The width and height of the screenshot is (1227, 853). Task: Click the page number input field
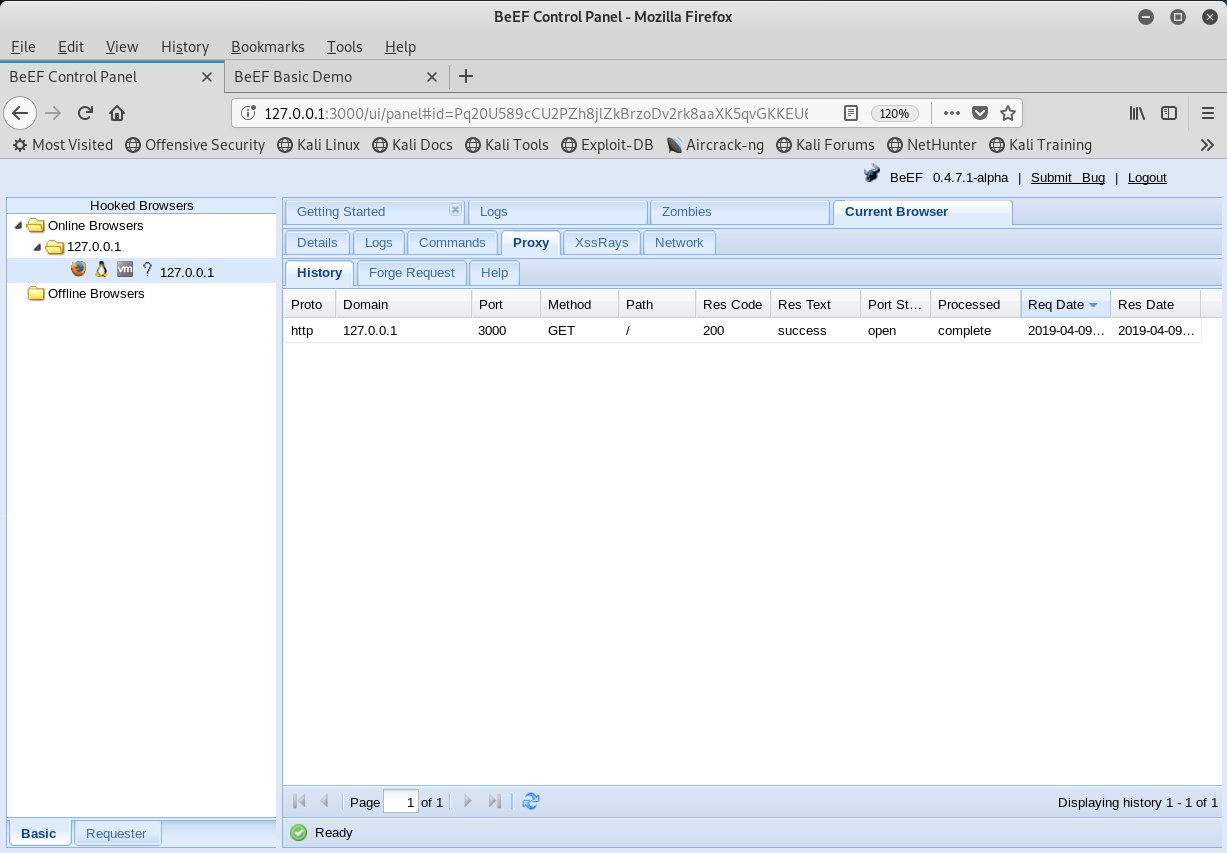401,801
